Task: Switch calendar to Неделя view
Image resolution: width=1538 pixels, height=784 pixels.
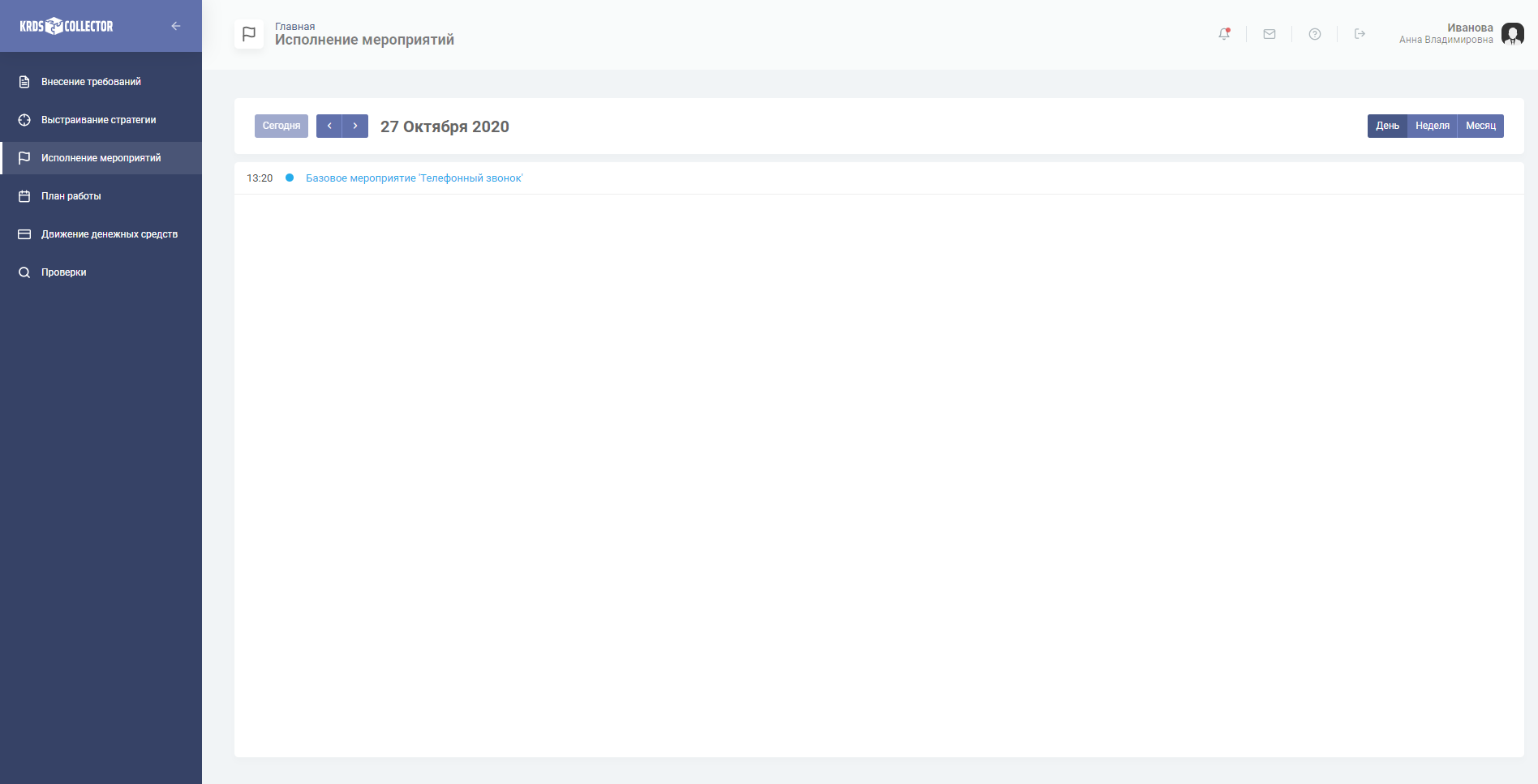Action: pos(1432,126)
